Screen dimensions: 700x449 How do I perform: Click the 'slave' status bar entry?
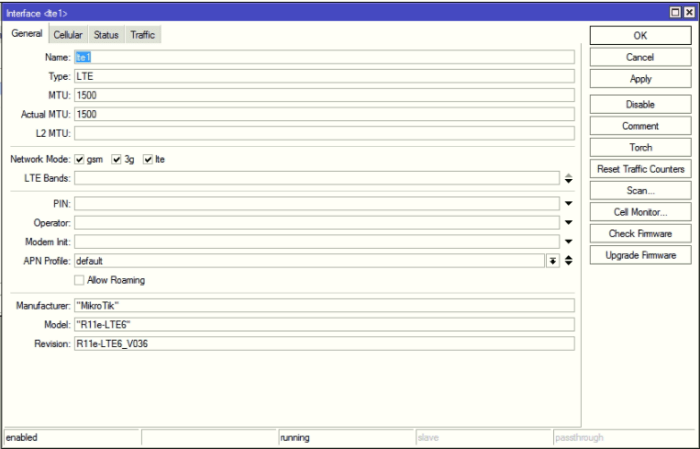pos(483,437)
